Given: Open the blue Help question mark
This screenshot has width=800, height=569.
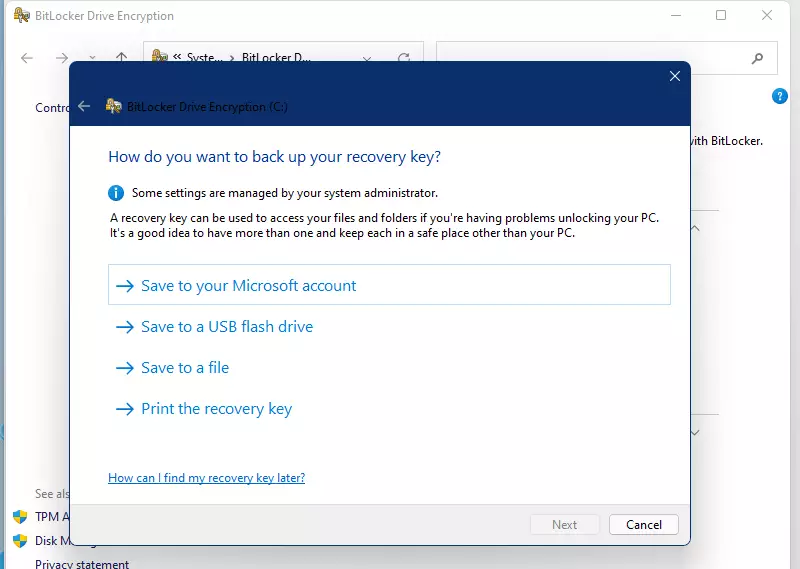Looking at the screenshot, I should [780, 96].
